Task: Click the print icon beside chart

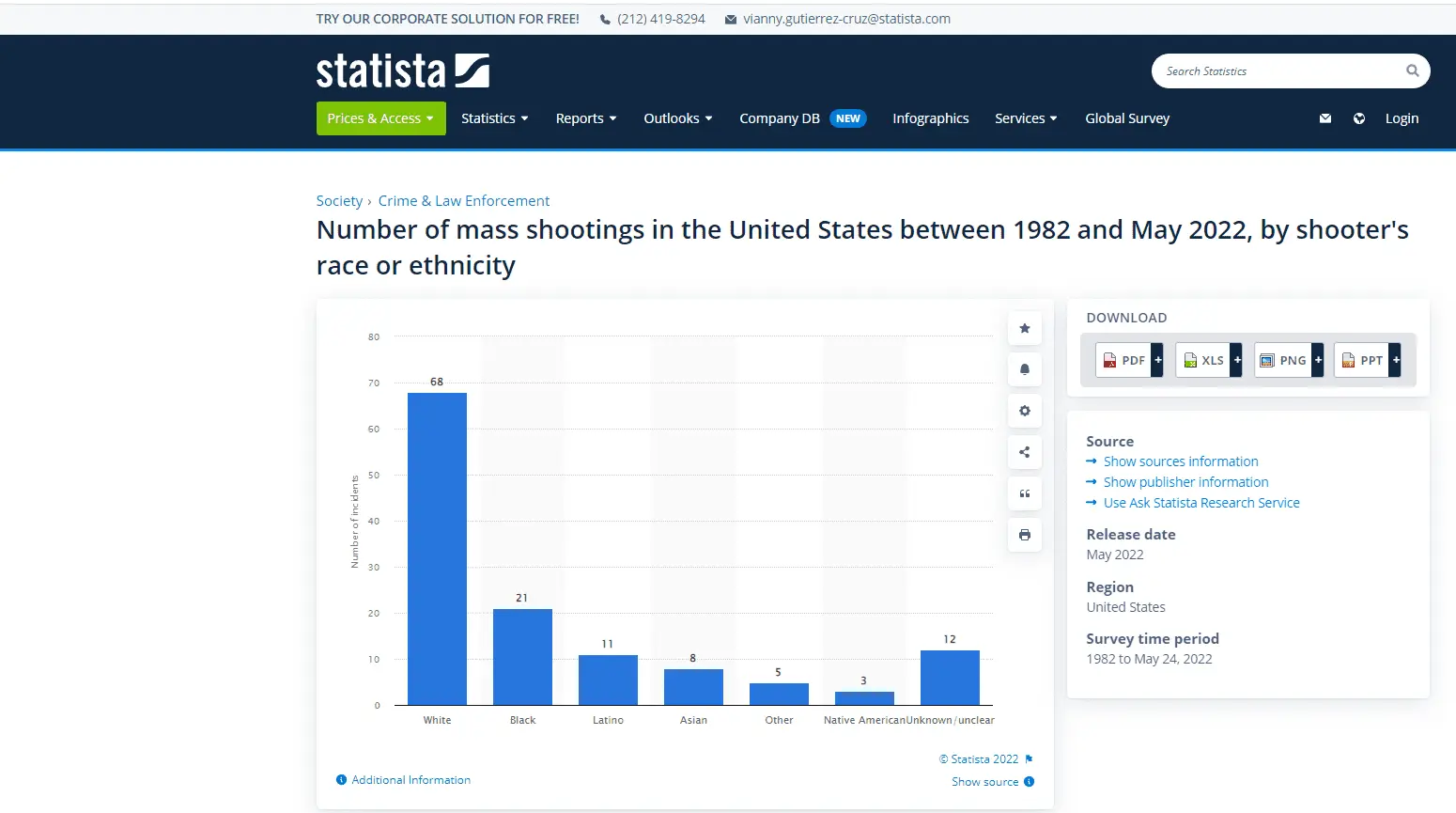Action: [x=1024, y=535]
